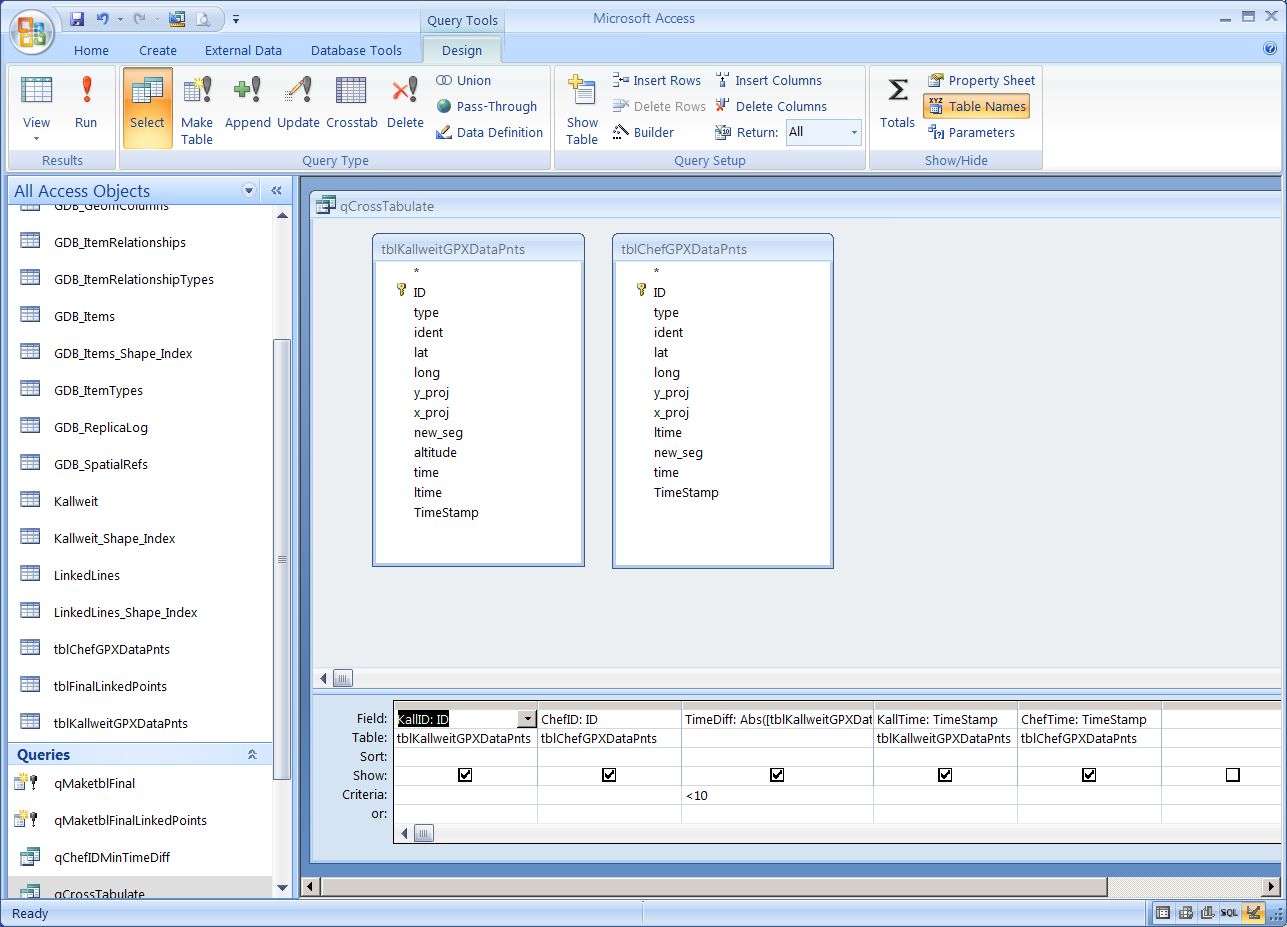Click the table pane horizontal scrollbar thumb
1287x927 pixels.
pos(342,678)
